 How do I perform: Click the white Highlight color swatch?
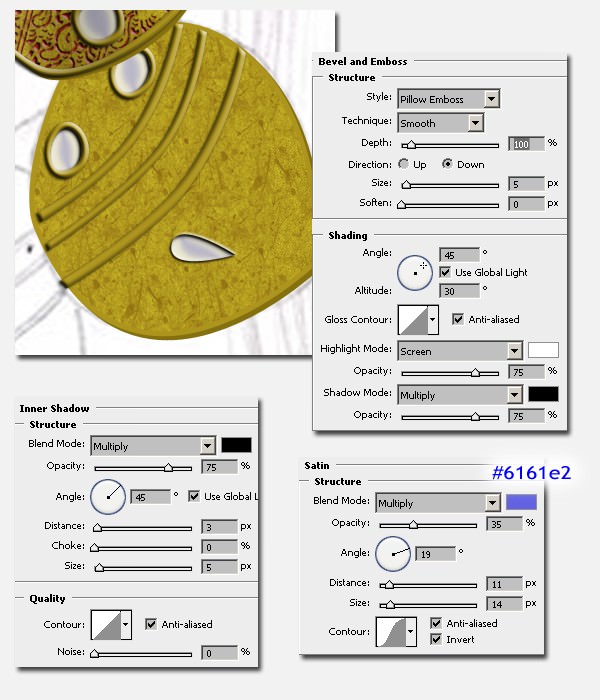543,350
